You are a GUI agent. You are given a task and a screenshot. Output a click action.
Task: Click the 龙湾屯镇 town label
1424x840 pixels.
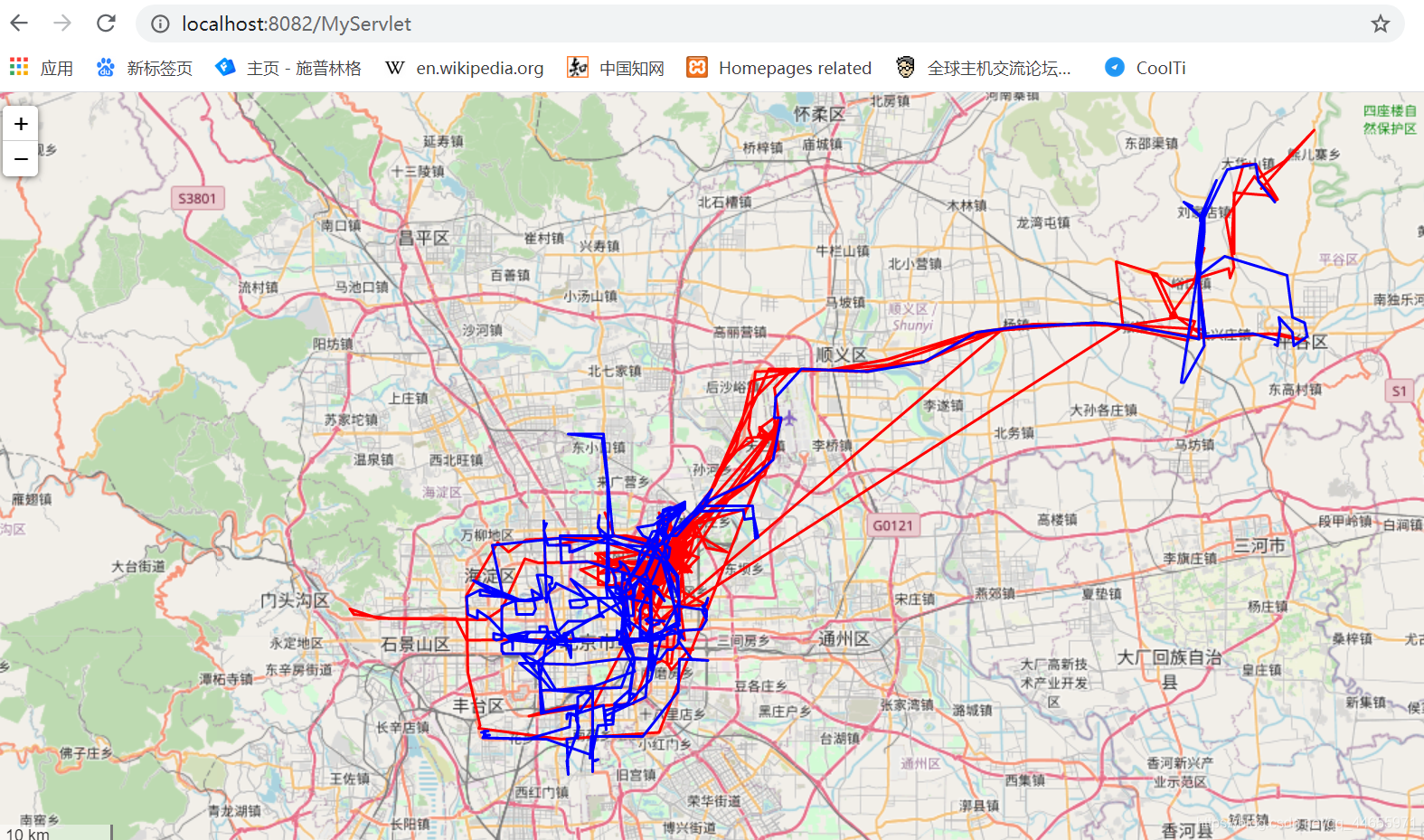(x=1042, y=222)
